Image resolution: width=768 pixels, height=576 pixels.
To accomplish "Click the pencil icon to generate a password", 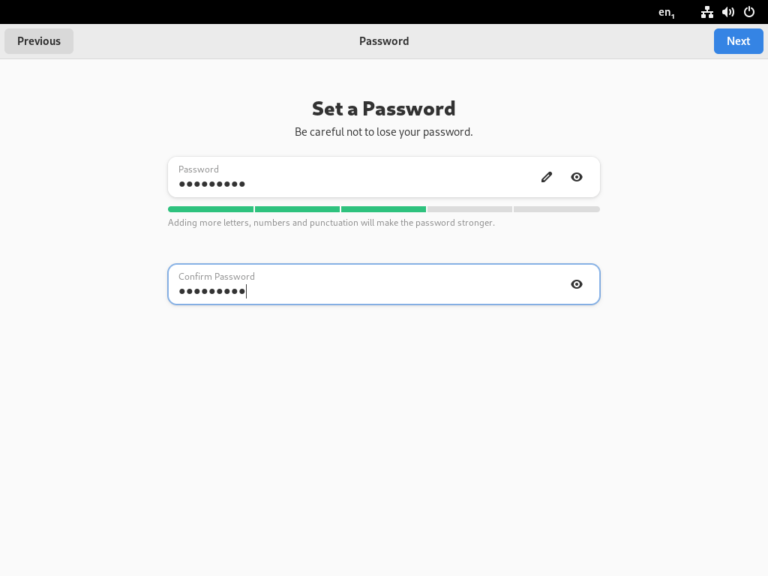I will pyautogui.click(x=546, y=177).
